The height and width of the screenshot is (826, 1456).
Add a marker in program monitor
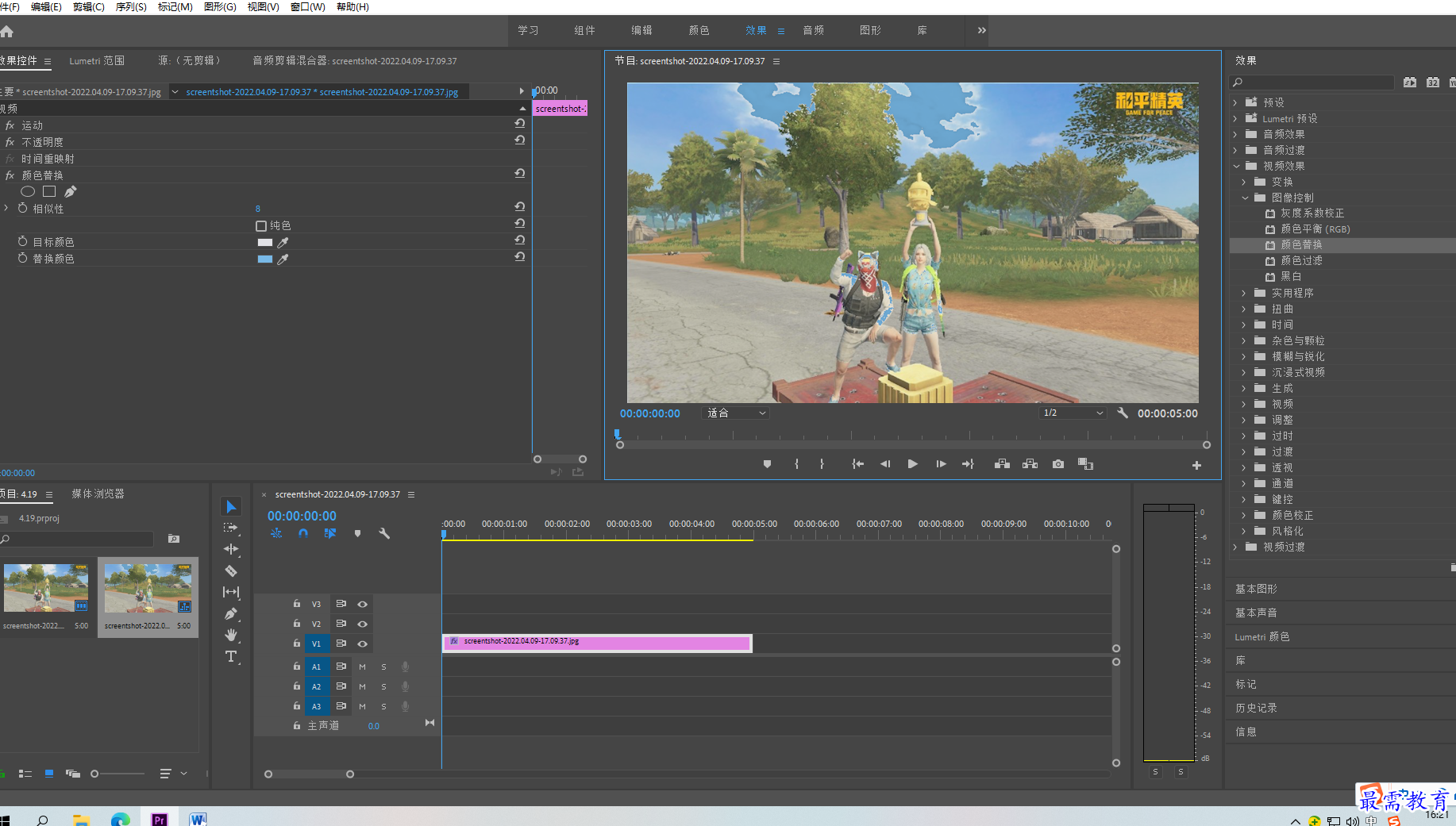[x=767, y=464]
